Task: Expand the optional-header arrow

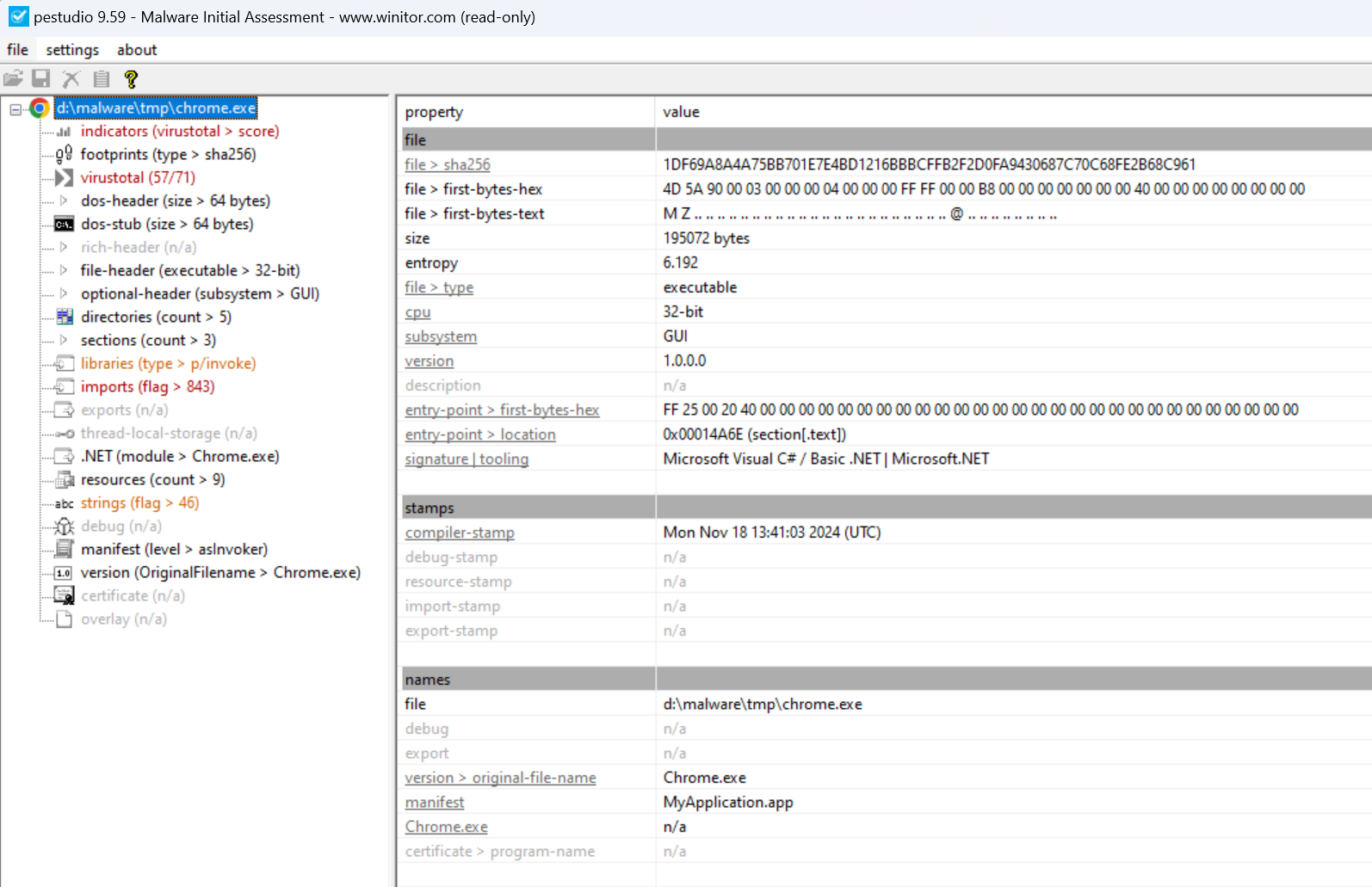Action: pyautogui.click(x=64, y=294)
